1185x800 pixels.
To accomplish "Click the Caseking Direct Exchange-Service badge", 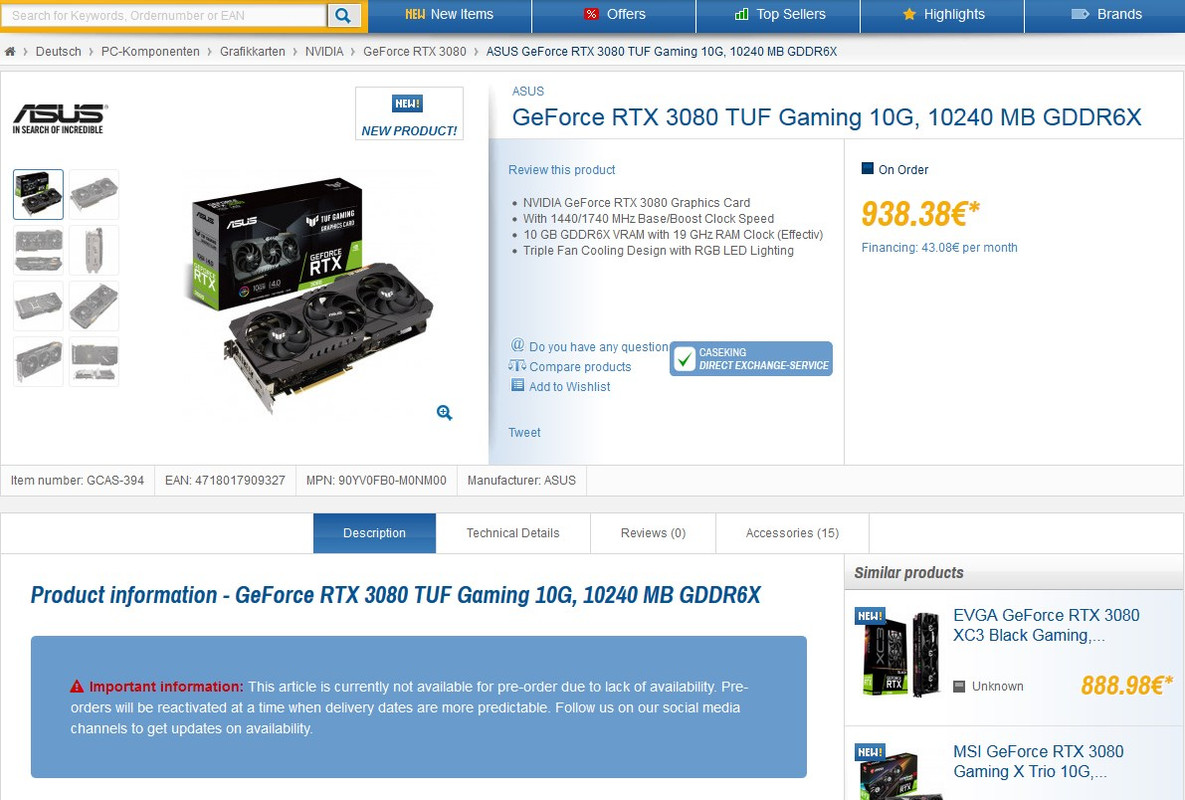I will coord(751,359).
